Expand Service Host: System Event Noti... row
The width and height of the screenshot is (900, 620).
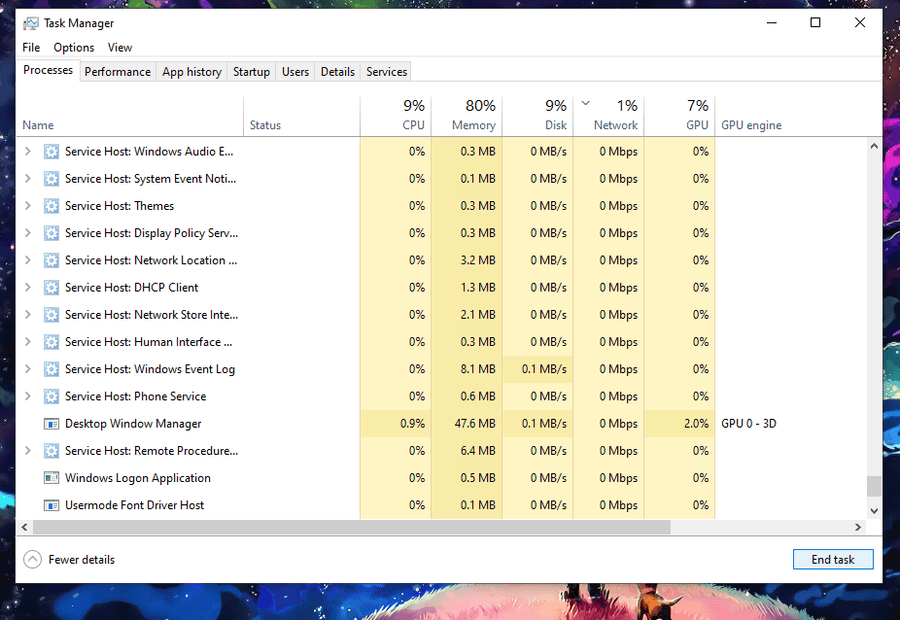[x=28, y=179]
